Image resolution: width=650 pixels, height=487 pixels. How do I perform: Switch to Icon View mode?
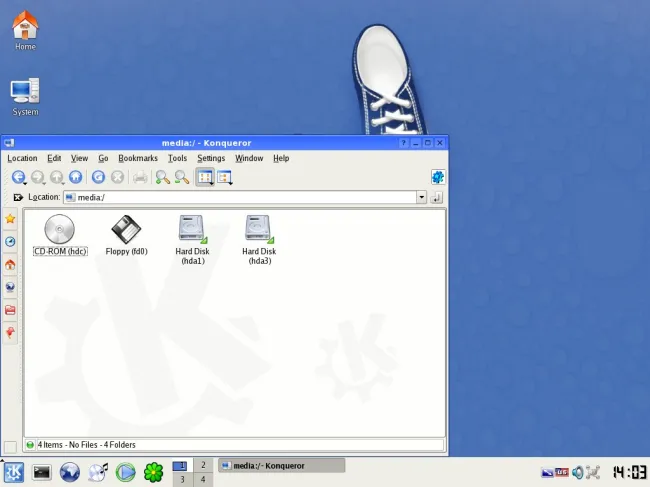pyautogui.click(x=205, y=177)
